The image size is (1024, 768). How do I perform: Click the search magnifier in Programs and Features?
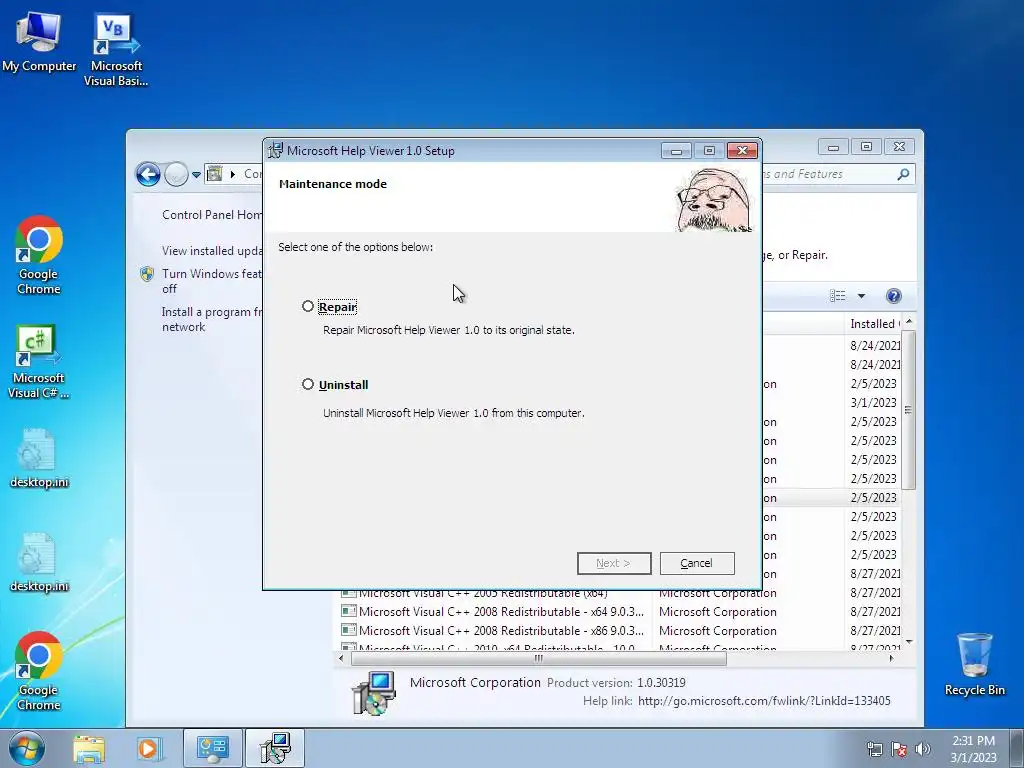903,174
